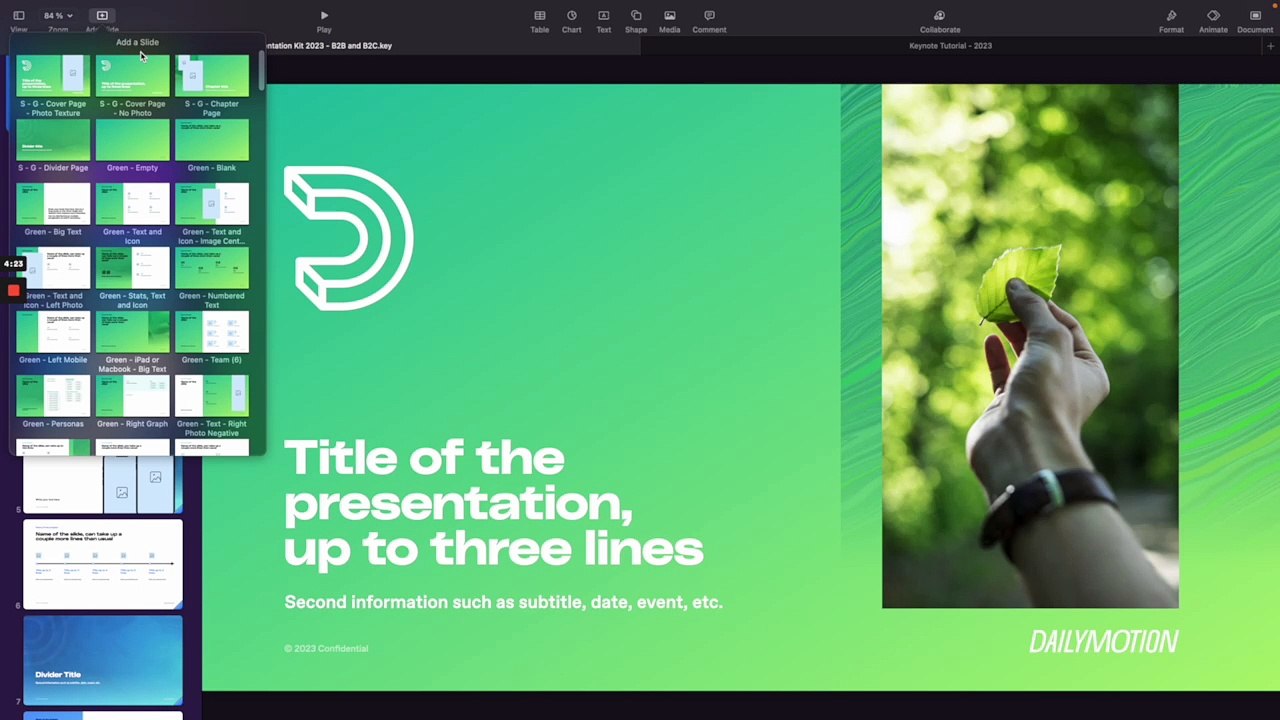Switch to Keynote Tutorial - 2023 tab
The width and height of the screenshot is (1280, 720).
(x=950, y=46)
